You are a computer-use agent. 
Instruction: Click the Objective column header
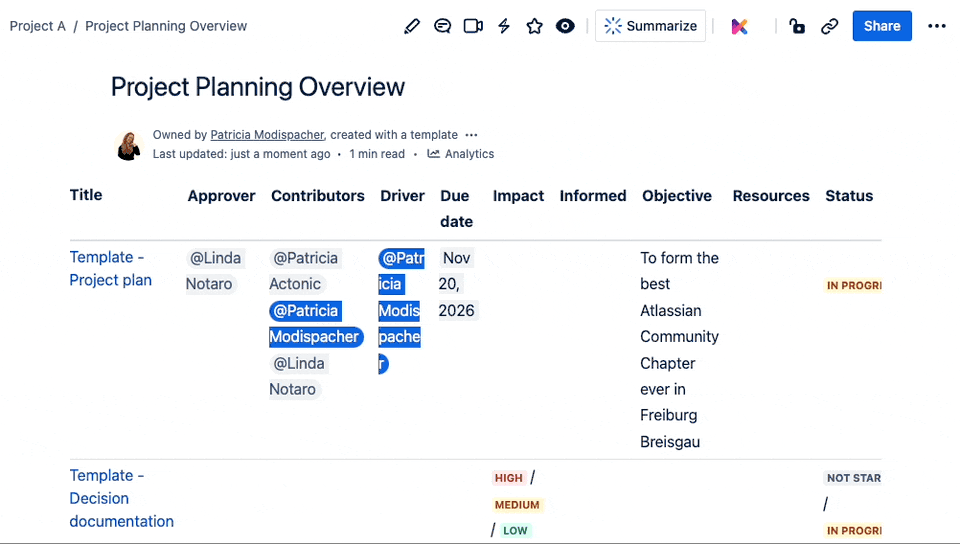677,196
